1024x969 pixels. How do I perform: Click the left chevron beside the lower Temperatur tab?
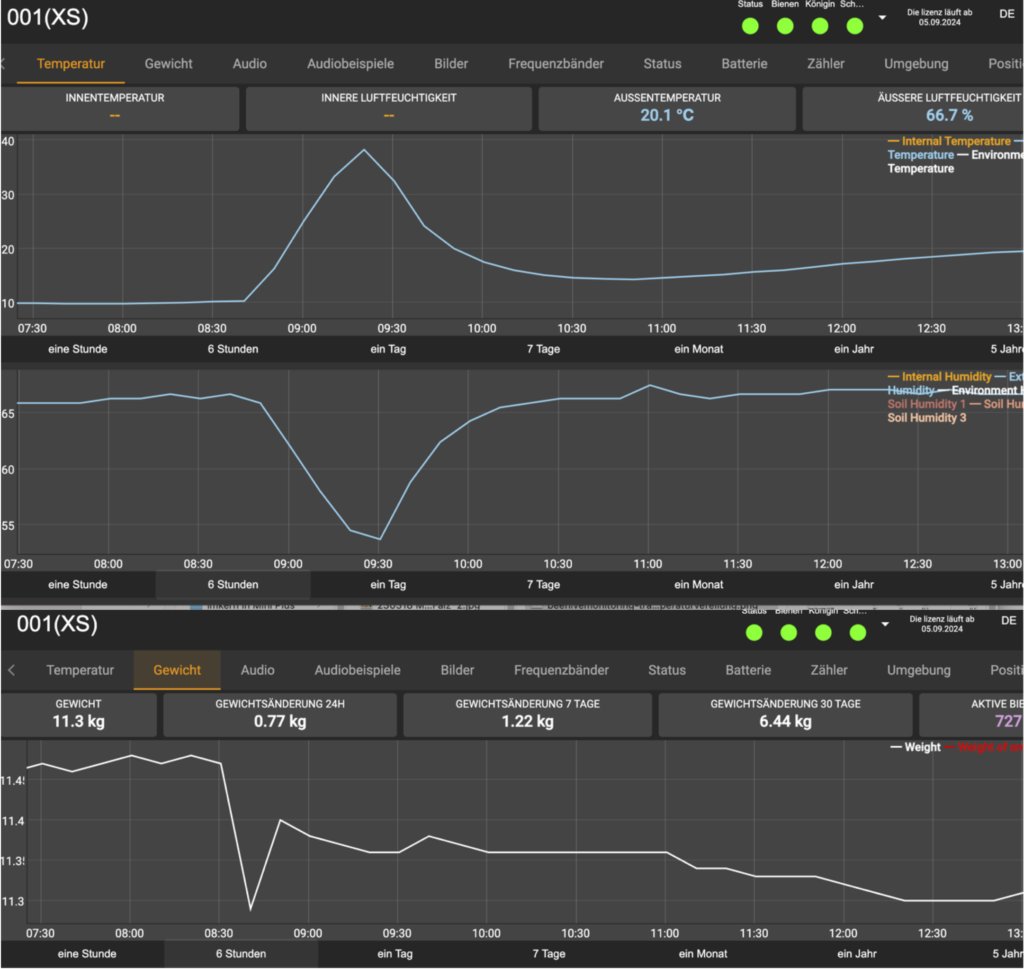[11, 670]
